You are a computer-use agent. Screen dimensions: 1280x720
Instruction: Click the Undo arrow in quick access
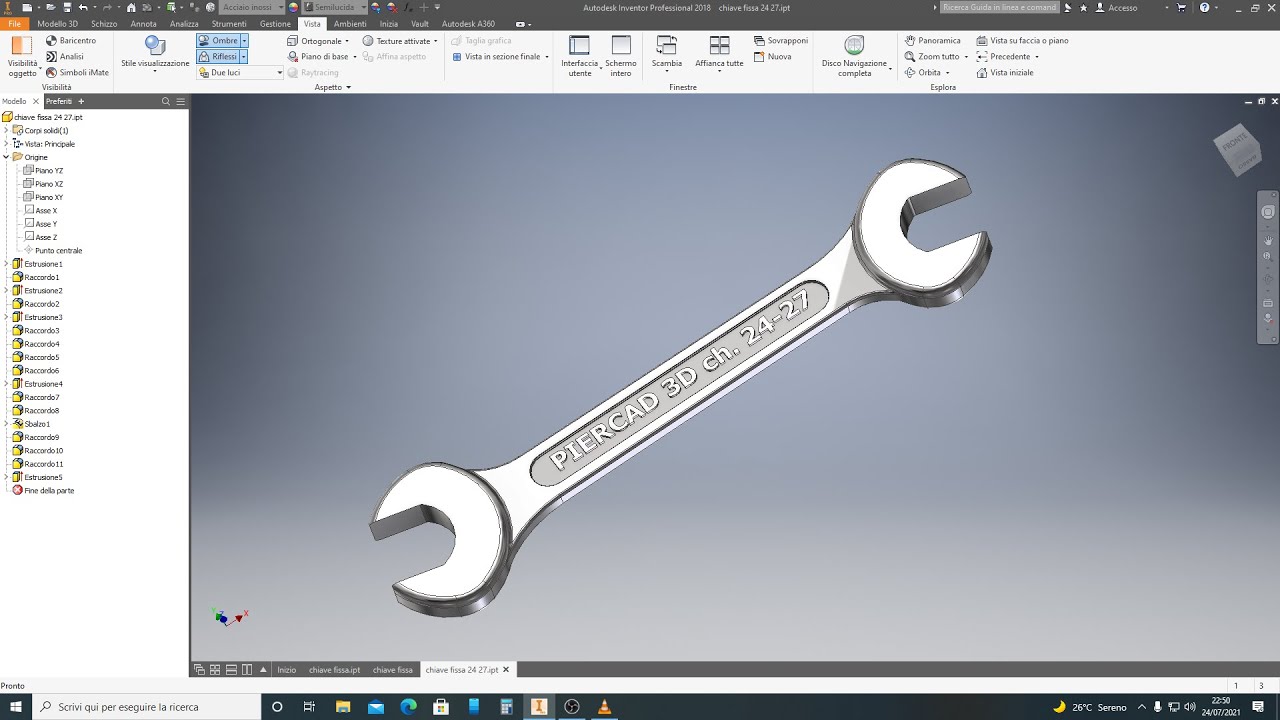pos(83,7)
